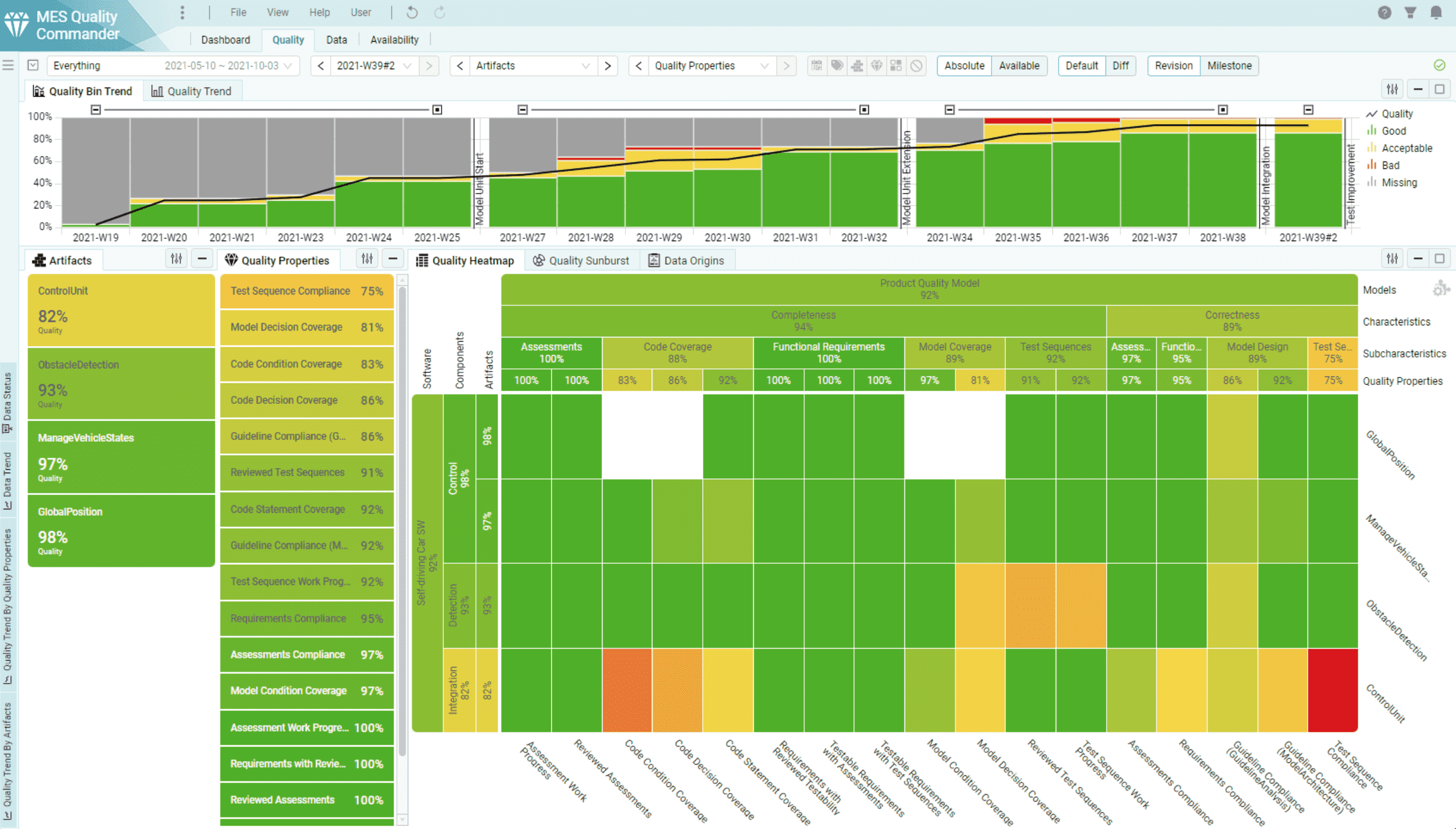Open the help question mark icon
The height and width of the screenshot is (829, 1456).
click(x=1384, y=13)
